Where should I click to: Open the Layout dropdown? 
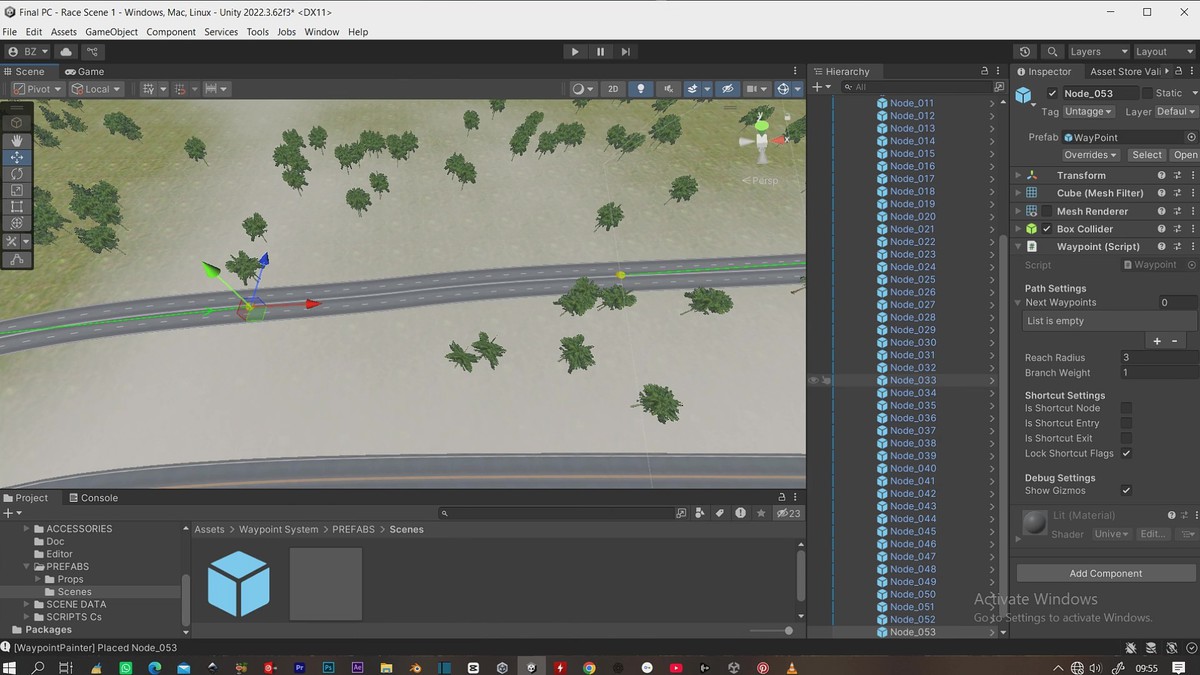[x=1163, y=52]
